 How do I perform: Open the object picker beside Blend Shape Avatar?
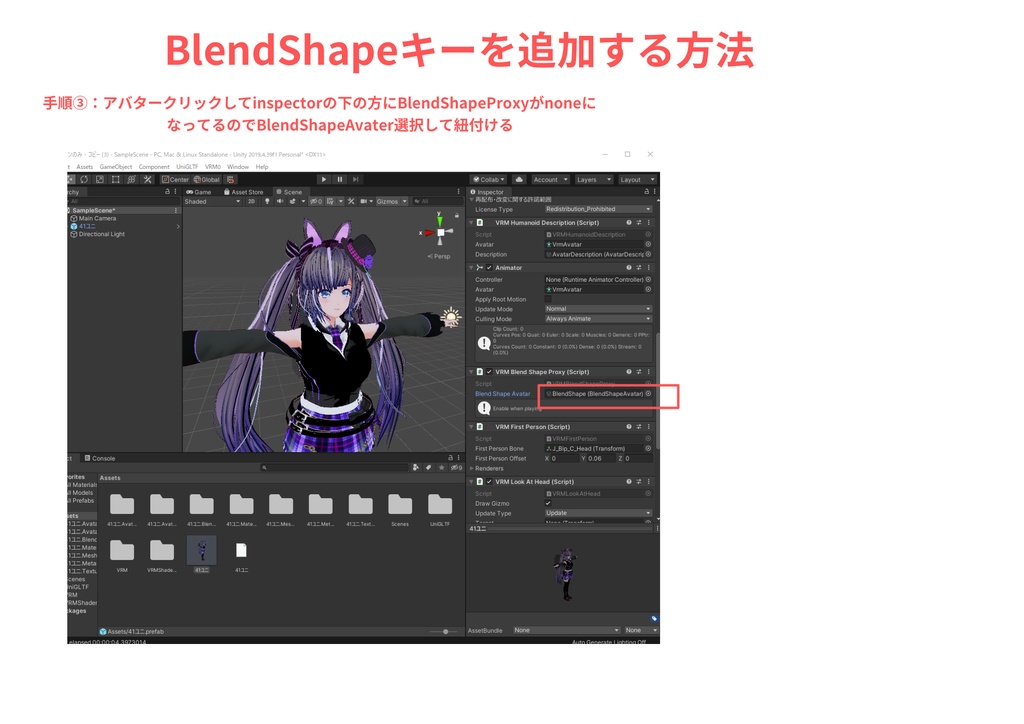pyautogui.click(x=648, y=394)
